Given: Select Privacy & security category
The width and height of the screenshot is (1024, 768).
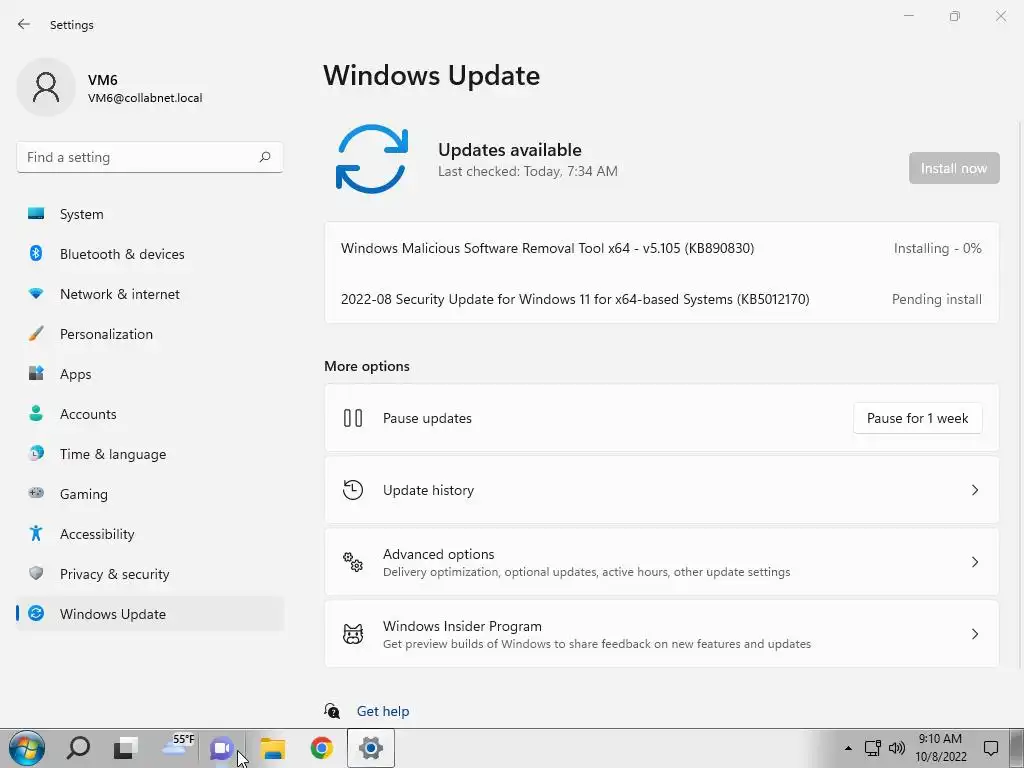Looking at the screenshot, I should click(150, 574).
